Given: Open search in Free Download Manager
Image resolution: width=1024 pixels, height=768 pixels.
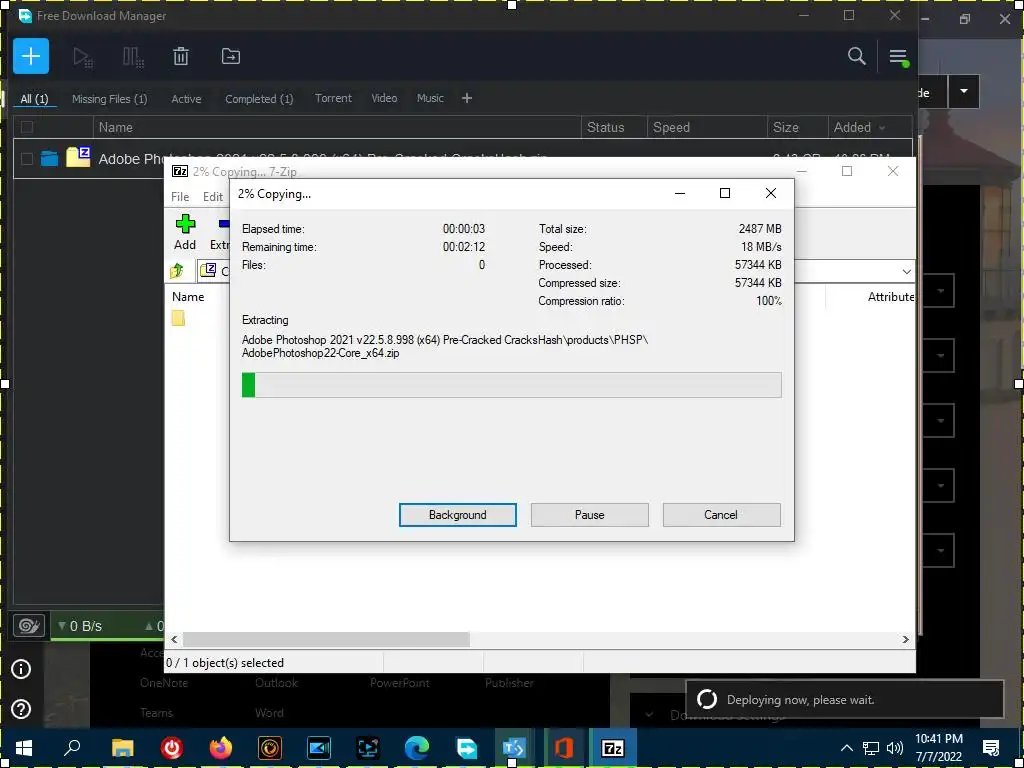Looking at the screenshot, I should [856, 56].
